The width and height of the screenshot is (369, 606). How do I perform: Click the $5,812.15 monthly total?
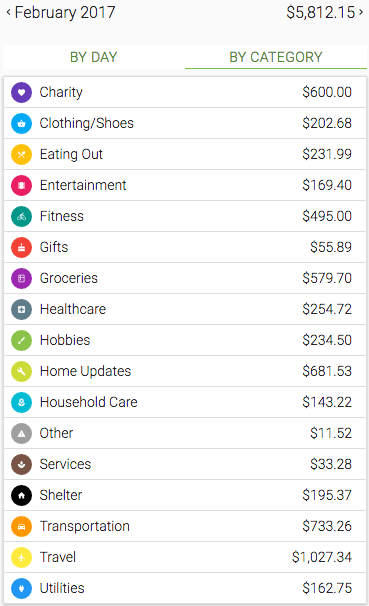pyautogui.click(x=320, y=12)
